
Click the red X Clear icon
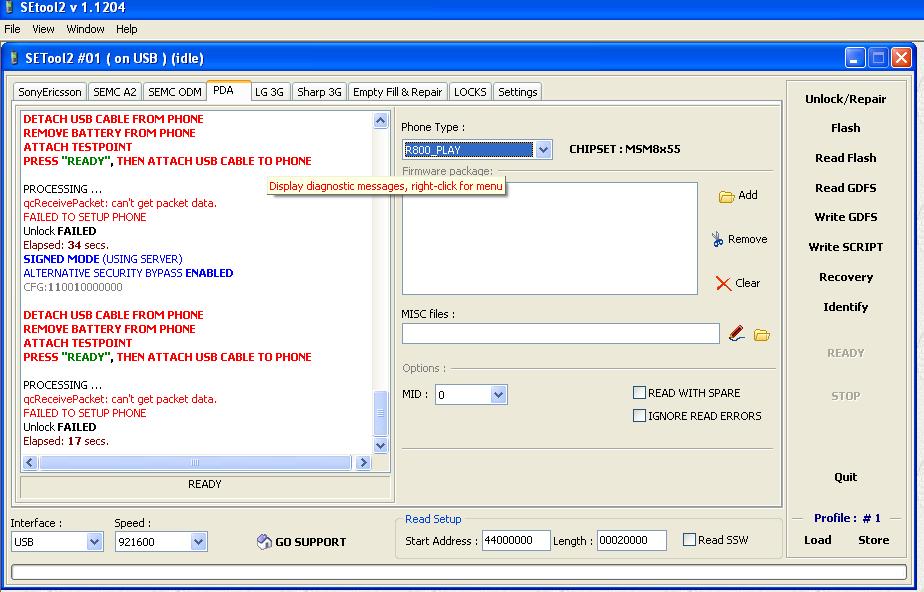point(723,283)
